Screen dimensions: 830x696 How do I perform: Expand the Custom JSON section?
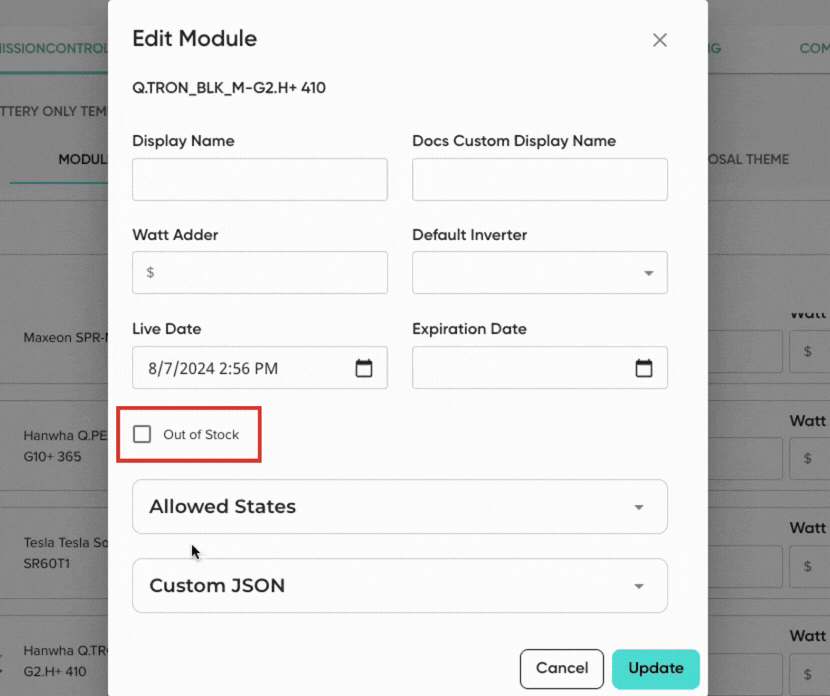click(x=399, y=586)
